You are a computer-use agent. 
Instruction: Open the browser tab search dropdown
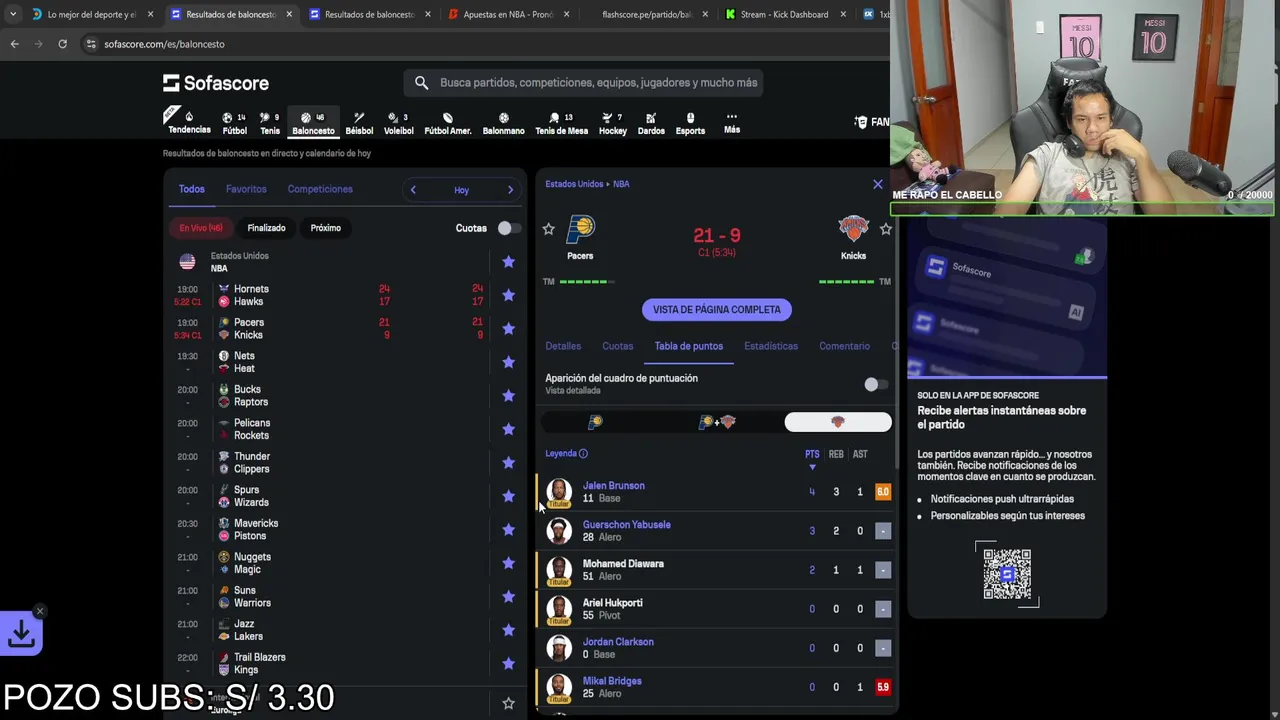pyautogui.click(x=12, y=14)
